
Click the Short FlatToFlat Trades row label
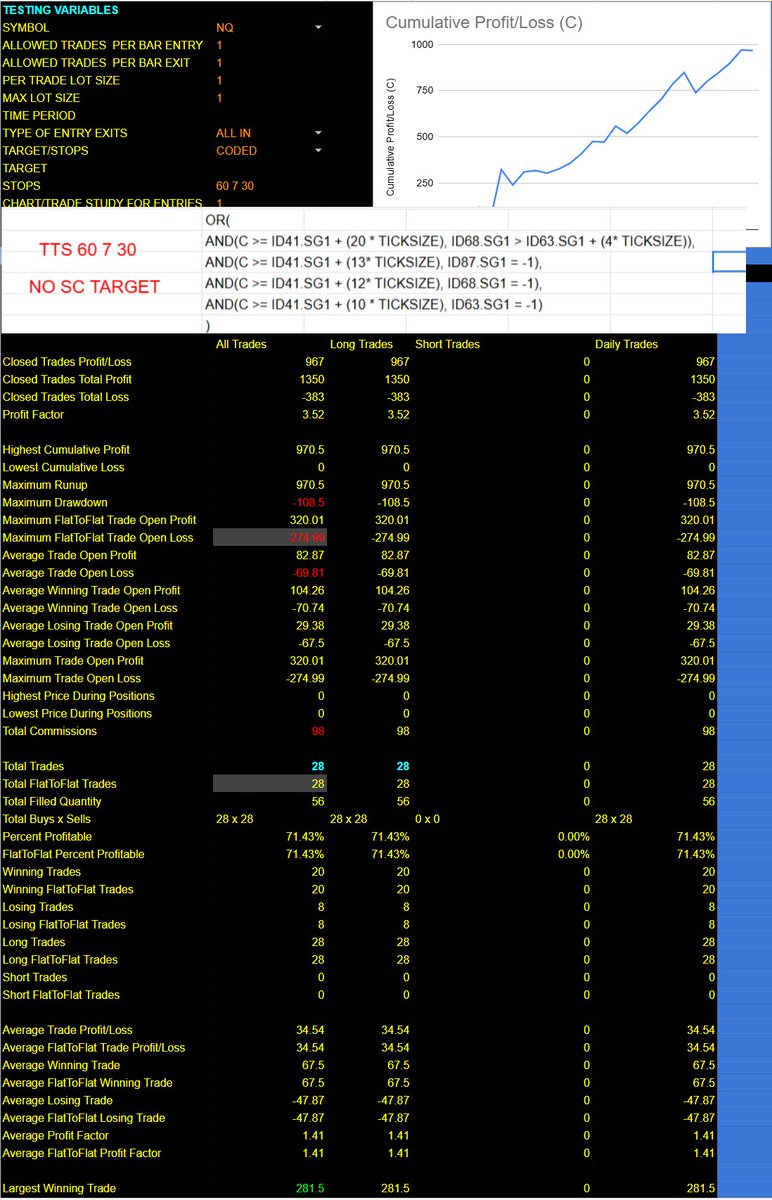click(61, 995)
